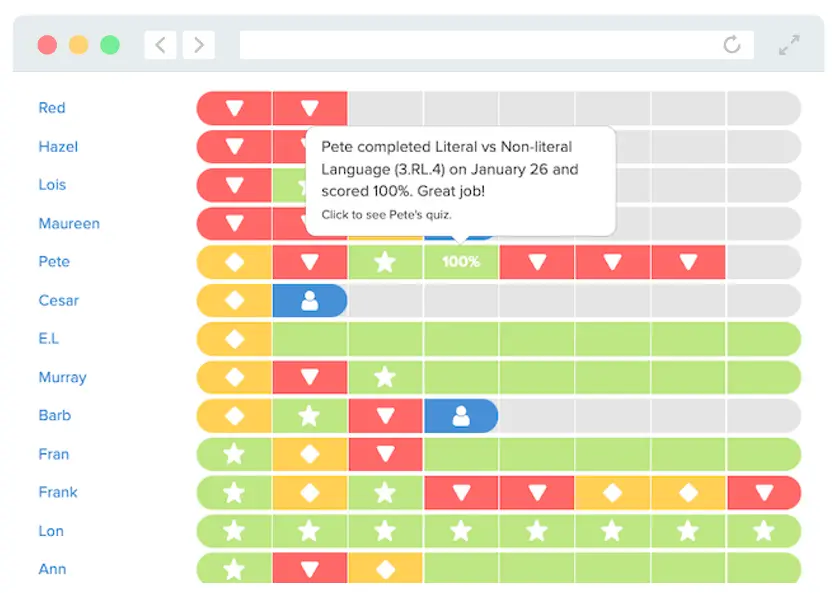Open student Red's profile link

coord(52,108)
